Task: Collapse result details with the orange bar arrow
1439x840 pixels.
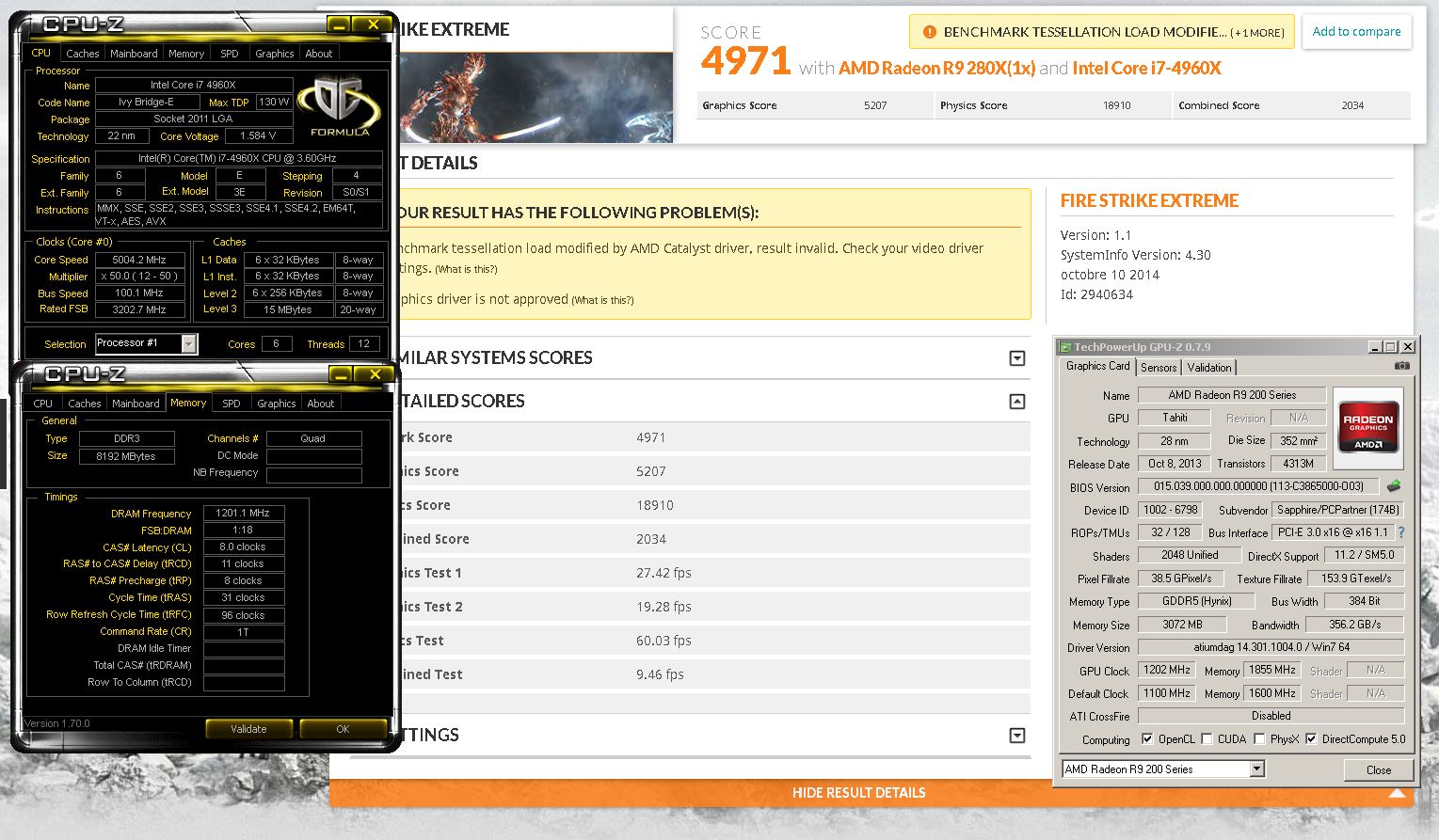Action: (1397, 794)
